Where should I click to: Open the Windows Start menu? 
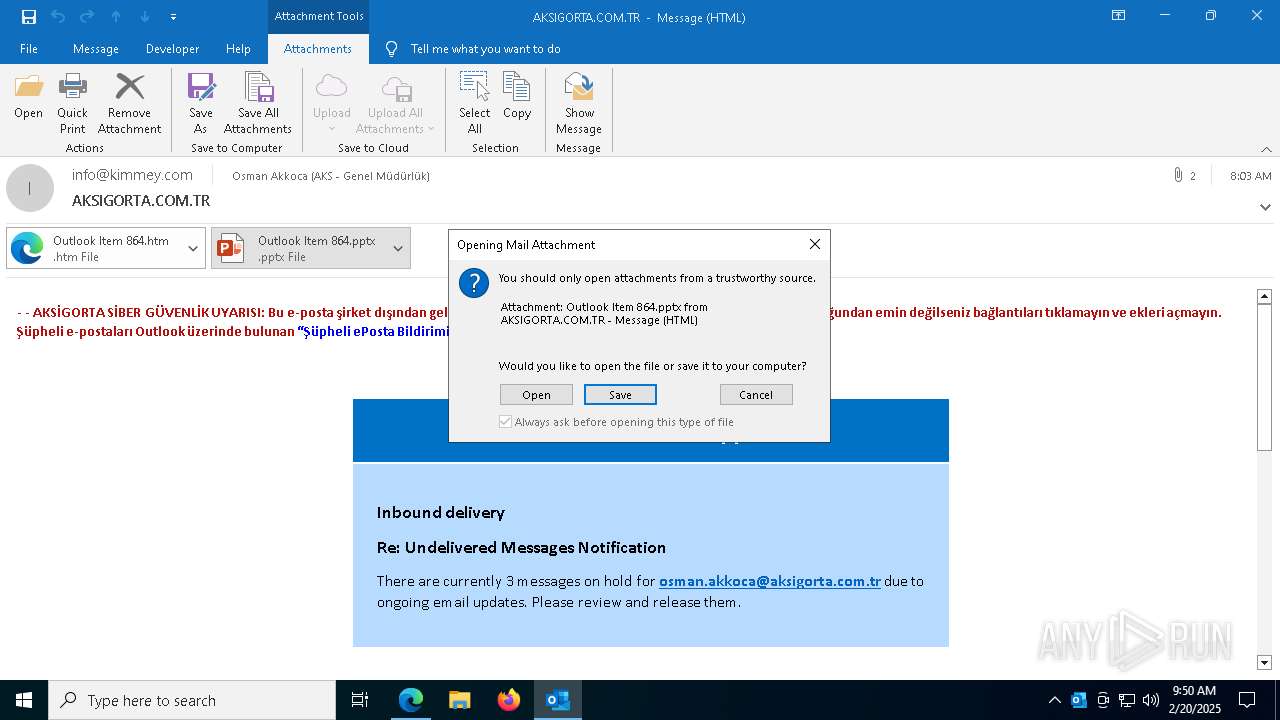[24, 700]
